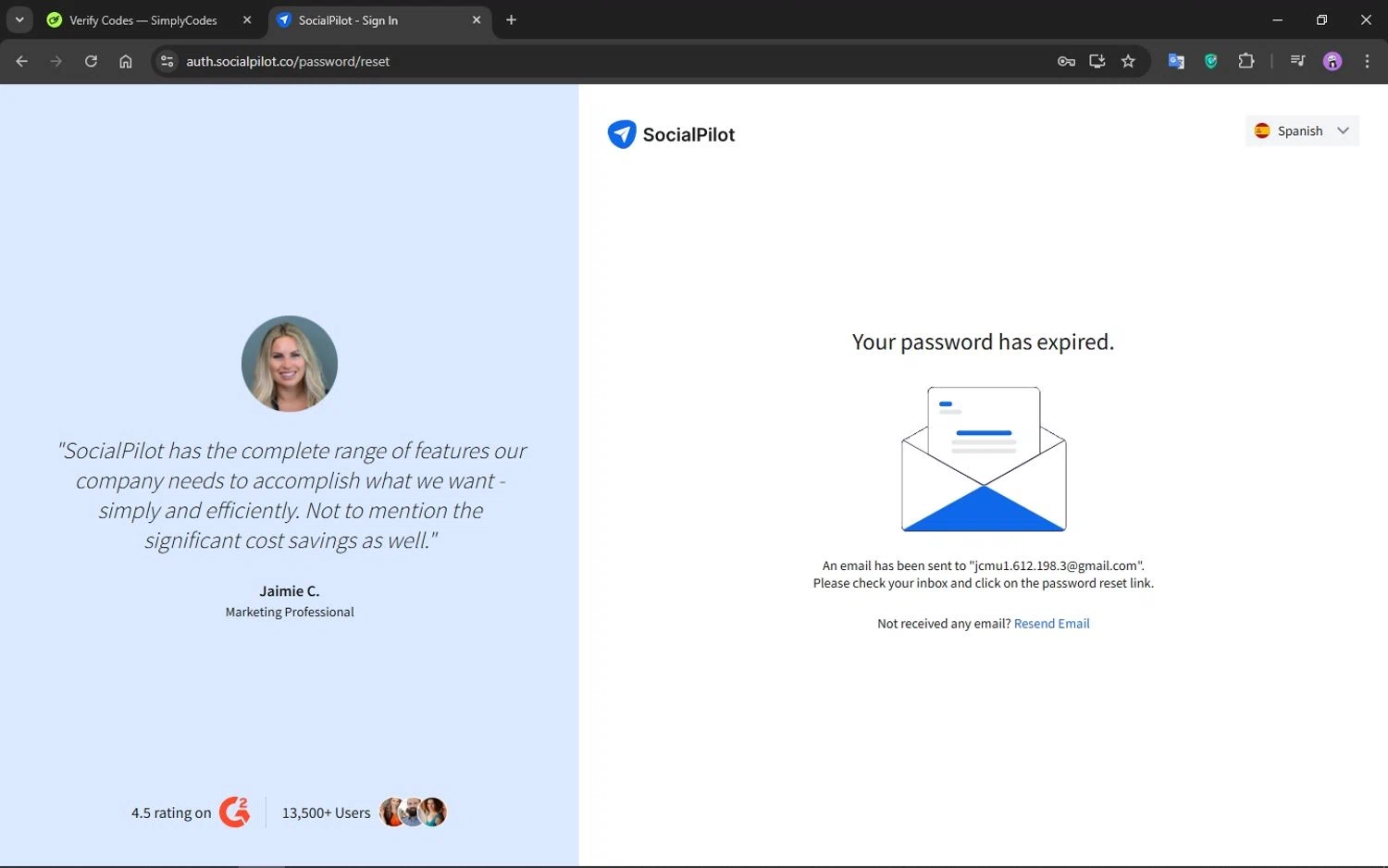Click the install app icon in address bar
1388x868 pixels.
pos(1097,61)
